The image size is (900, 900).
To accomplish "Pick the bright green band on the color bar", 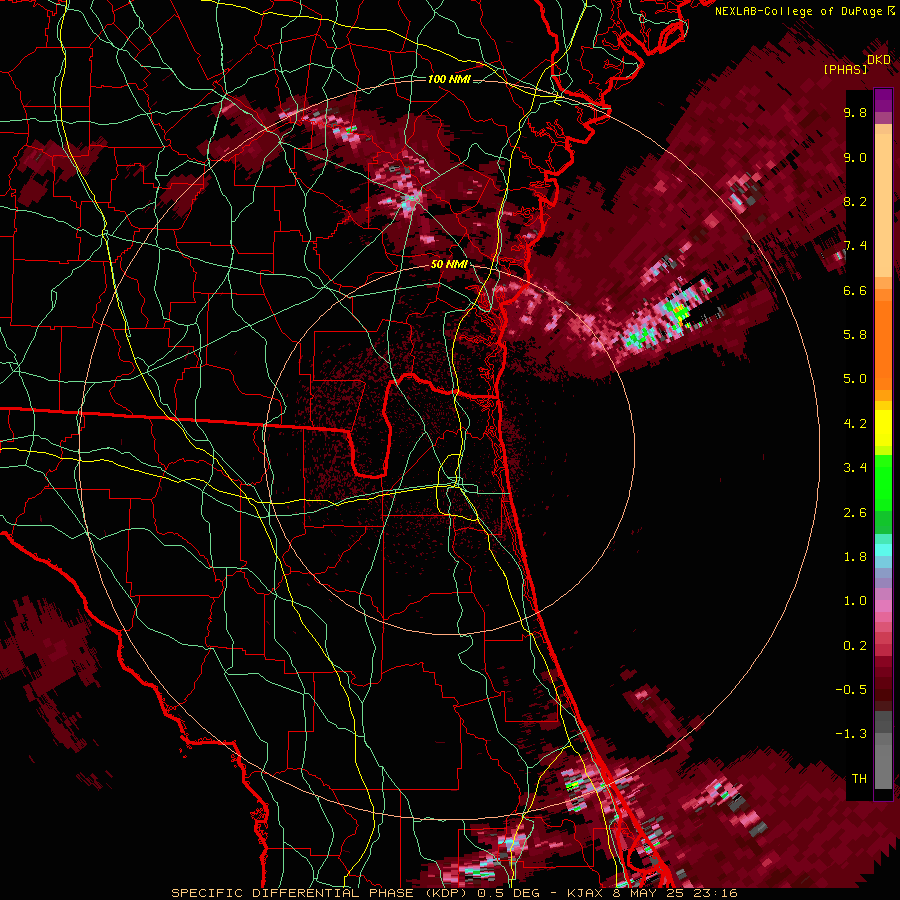I will (x=883, y=482).
